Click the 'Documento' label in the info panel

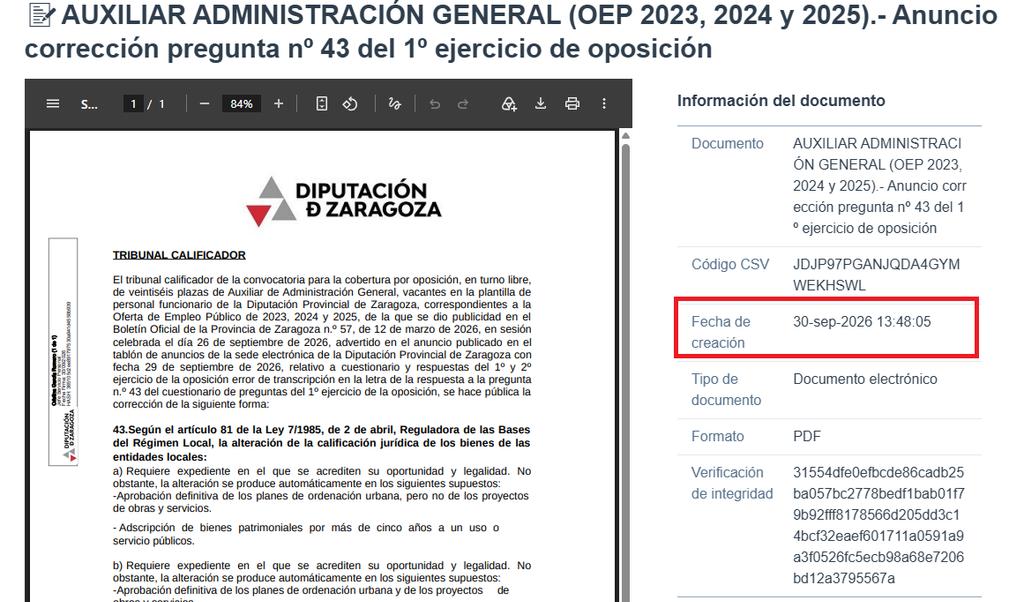tap(728, 144)
